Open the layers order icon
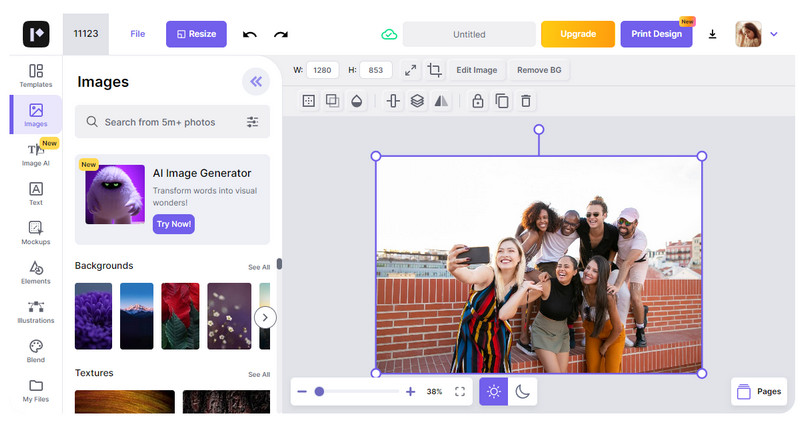This screenshot has width=800, height=423. pos(418,101)
